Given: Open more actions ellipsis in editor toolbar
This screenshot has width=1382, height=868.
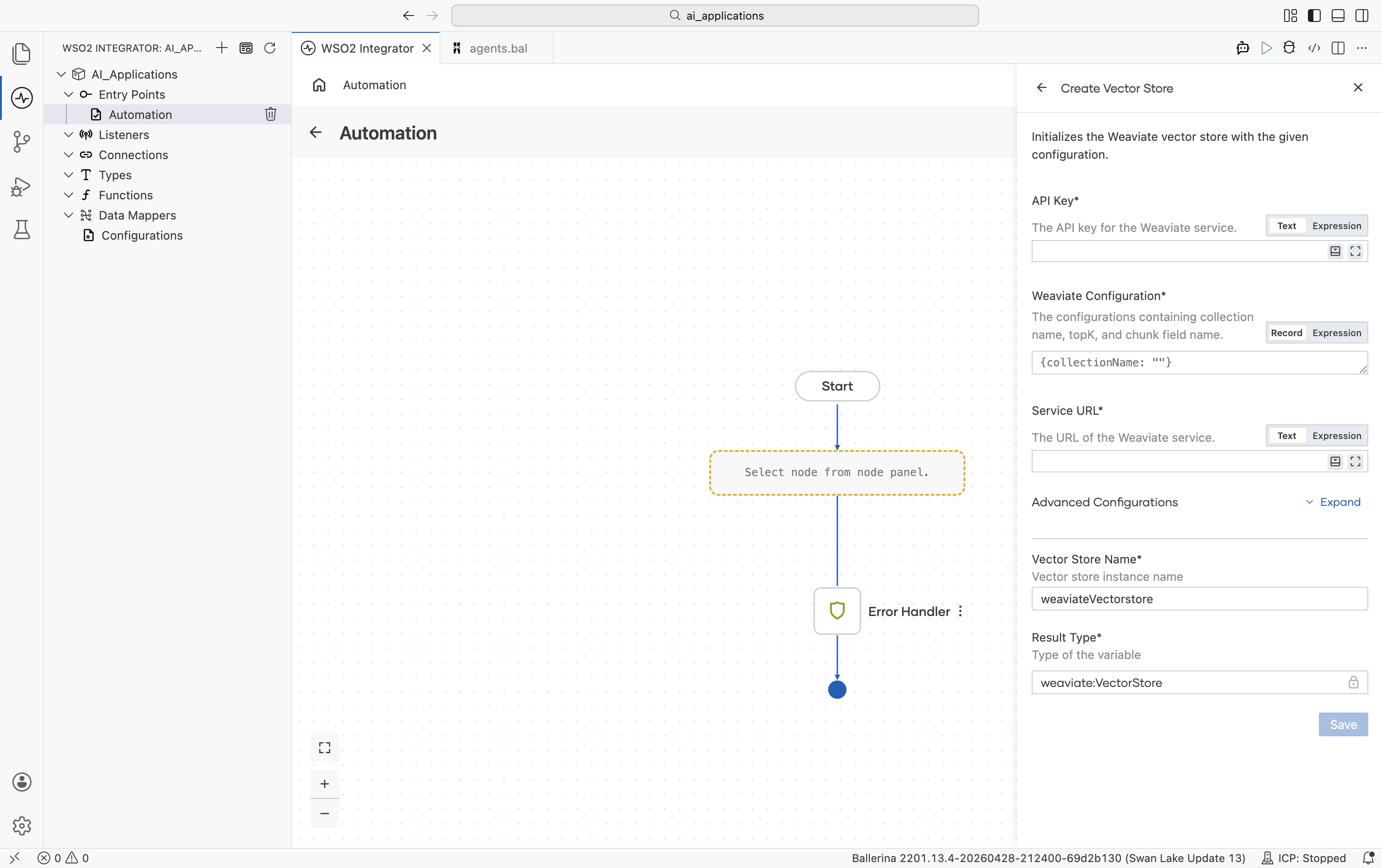Looking at the screenshot, I should tap(1362, 48).
